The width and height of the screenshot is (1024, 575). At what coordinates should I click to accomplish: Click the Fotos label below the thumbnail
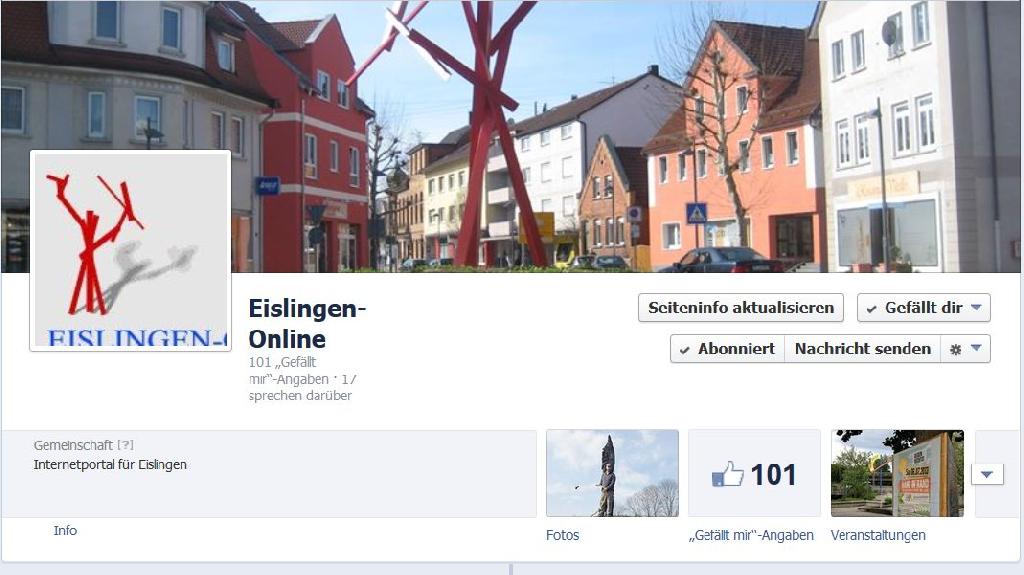(x=562, y=535)
